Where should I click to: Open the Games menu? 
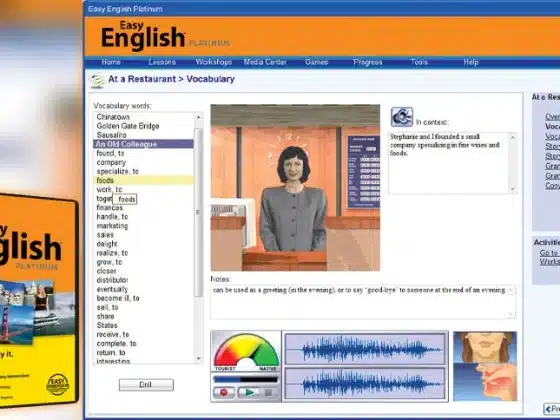(x=316, y=62)
